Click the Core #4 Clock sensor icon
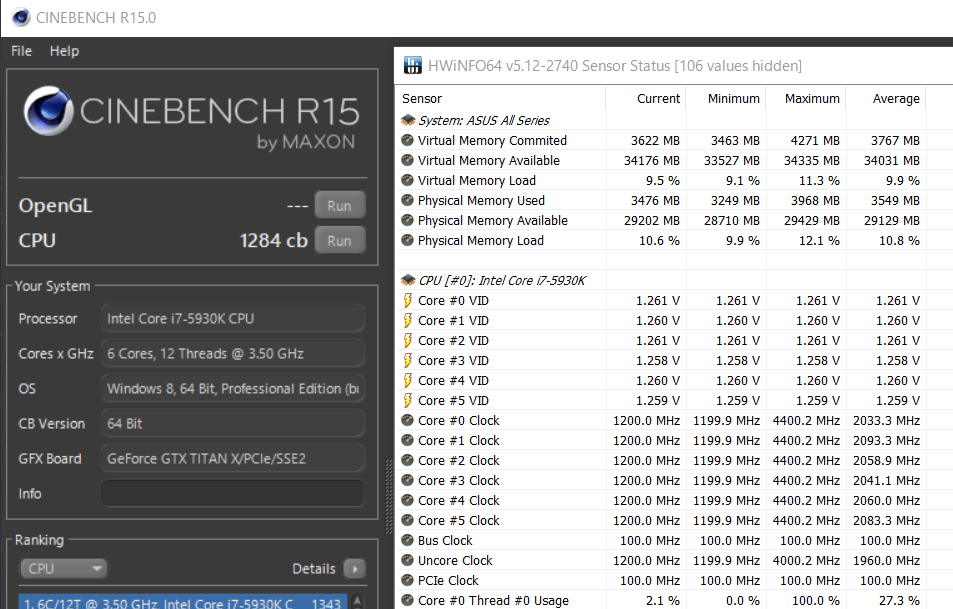 (x=407, y=500)
